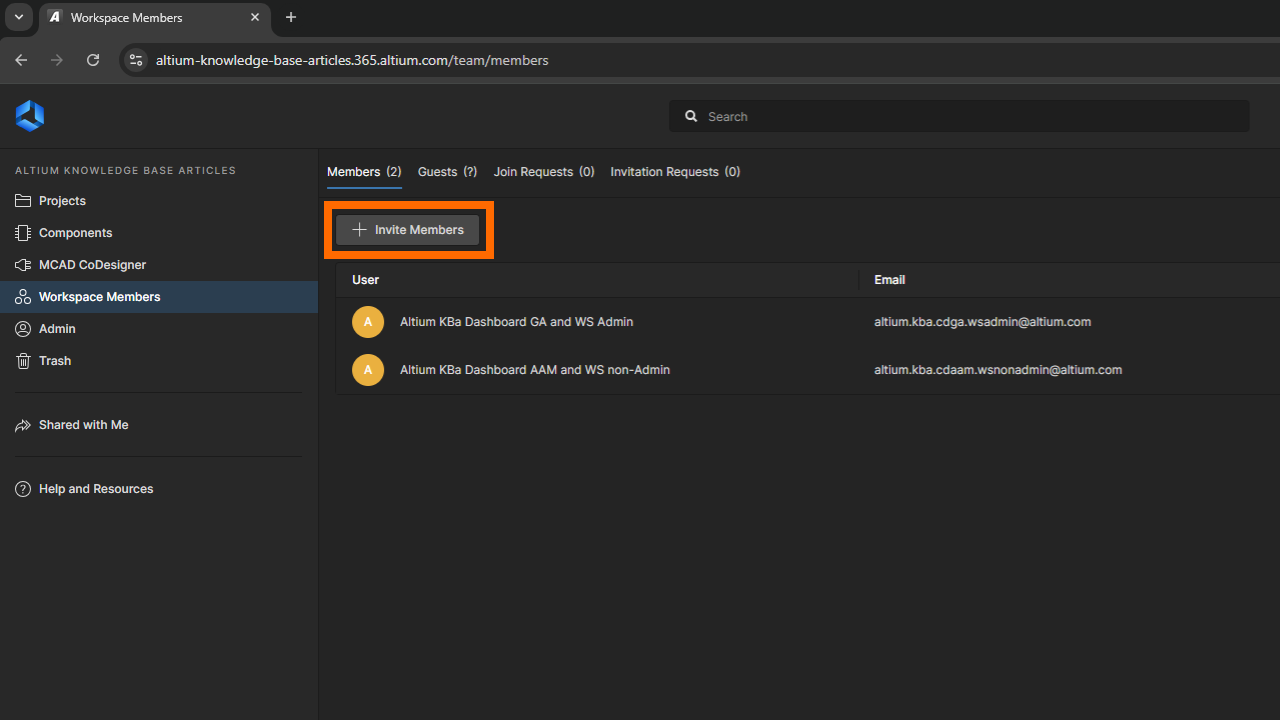Open the Trash folder
Screen dimensions: 1280x720
click(55, 361)
